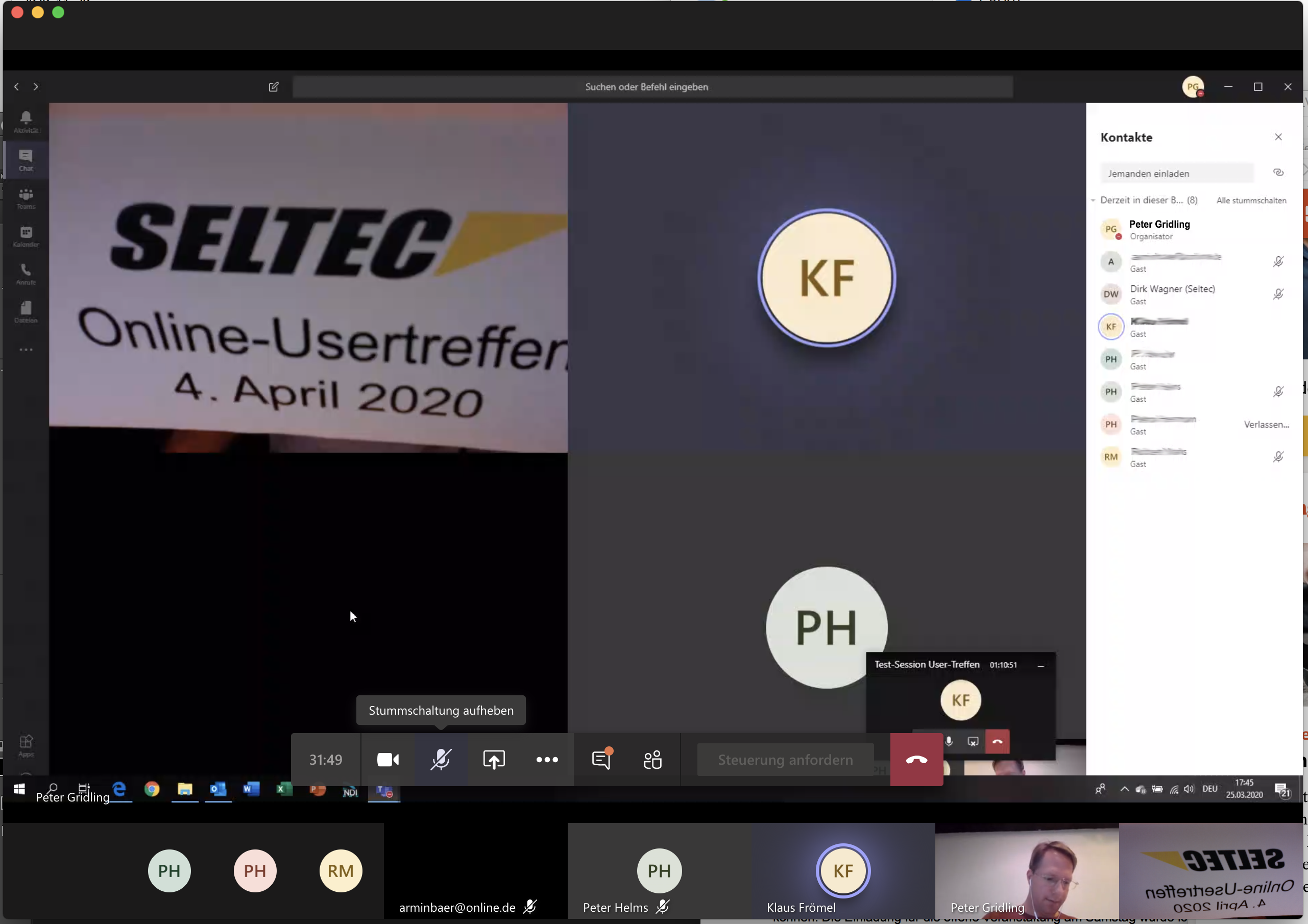Collapse the 'Derzeit in dieser B...' list
Image resolution: width=1308 pixels, height=924 pixels.
(1093, 200)
